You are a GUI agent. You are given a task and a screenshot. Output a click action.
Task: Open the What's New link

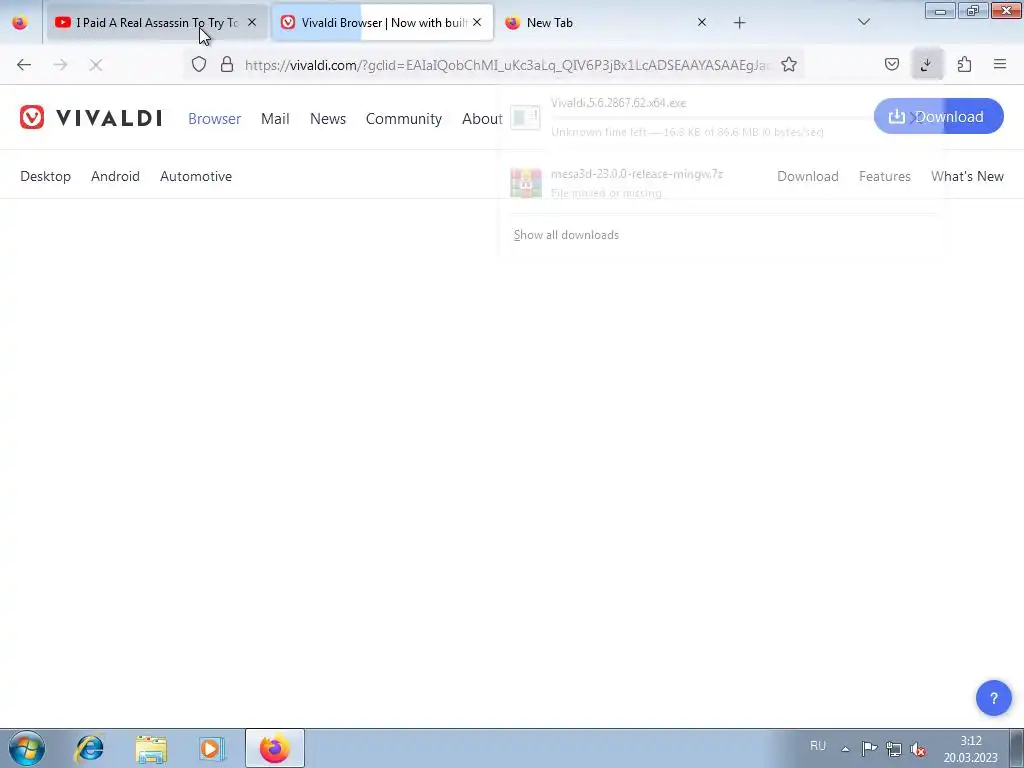967,176
